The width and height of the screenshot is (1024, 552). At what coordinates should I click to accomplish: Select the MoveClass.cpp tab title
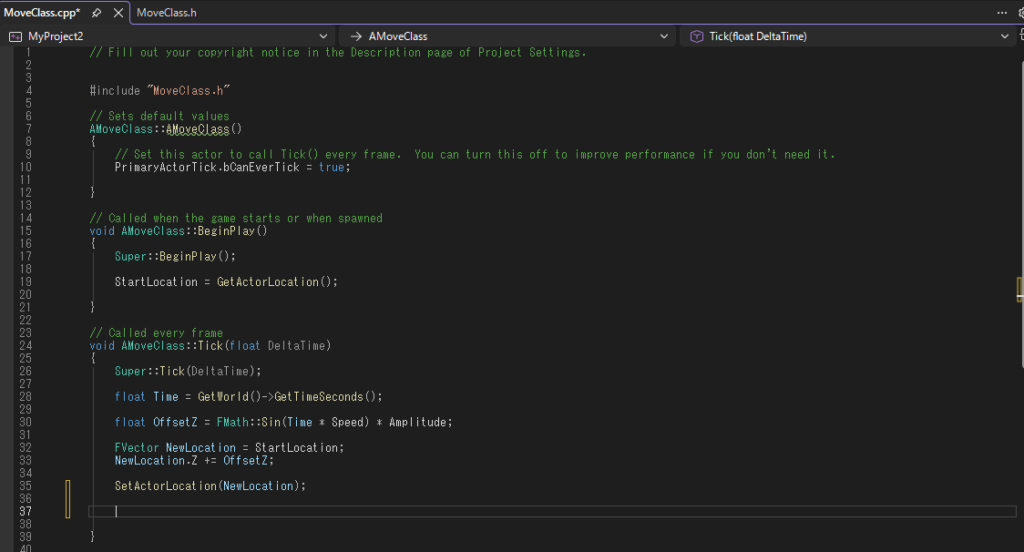click(x=41, y=13)
